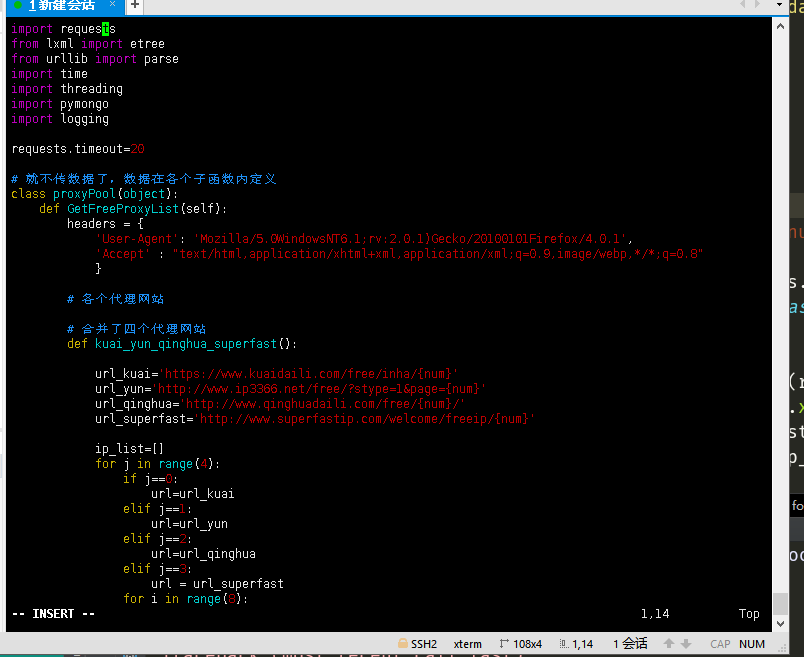The image size is (804, 657).
Task: Click the url_yun ip3366 URL string
Action: click(x=319, y=389)
